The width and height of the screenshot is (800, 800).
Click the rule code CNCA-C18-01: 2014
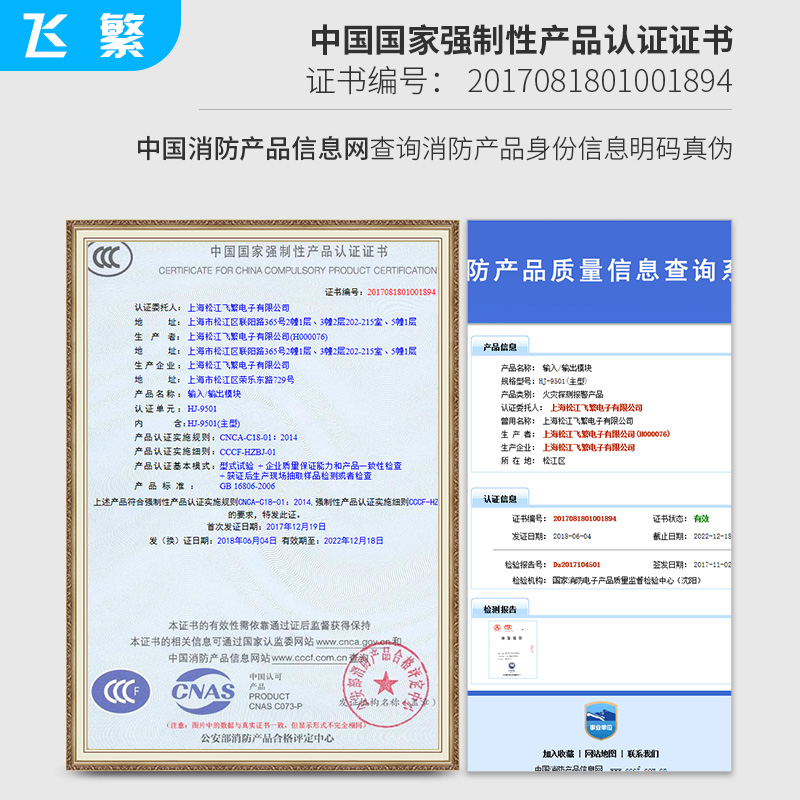coord(258,437)
